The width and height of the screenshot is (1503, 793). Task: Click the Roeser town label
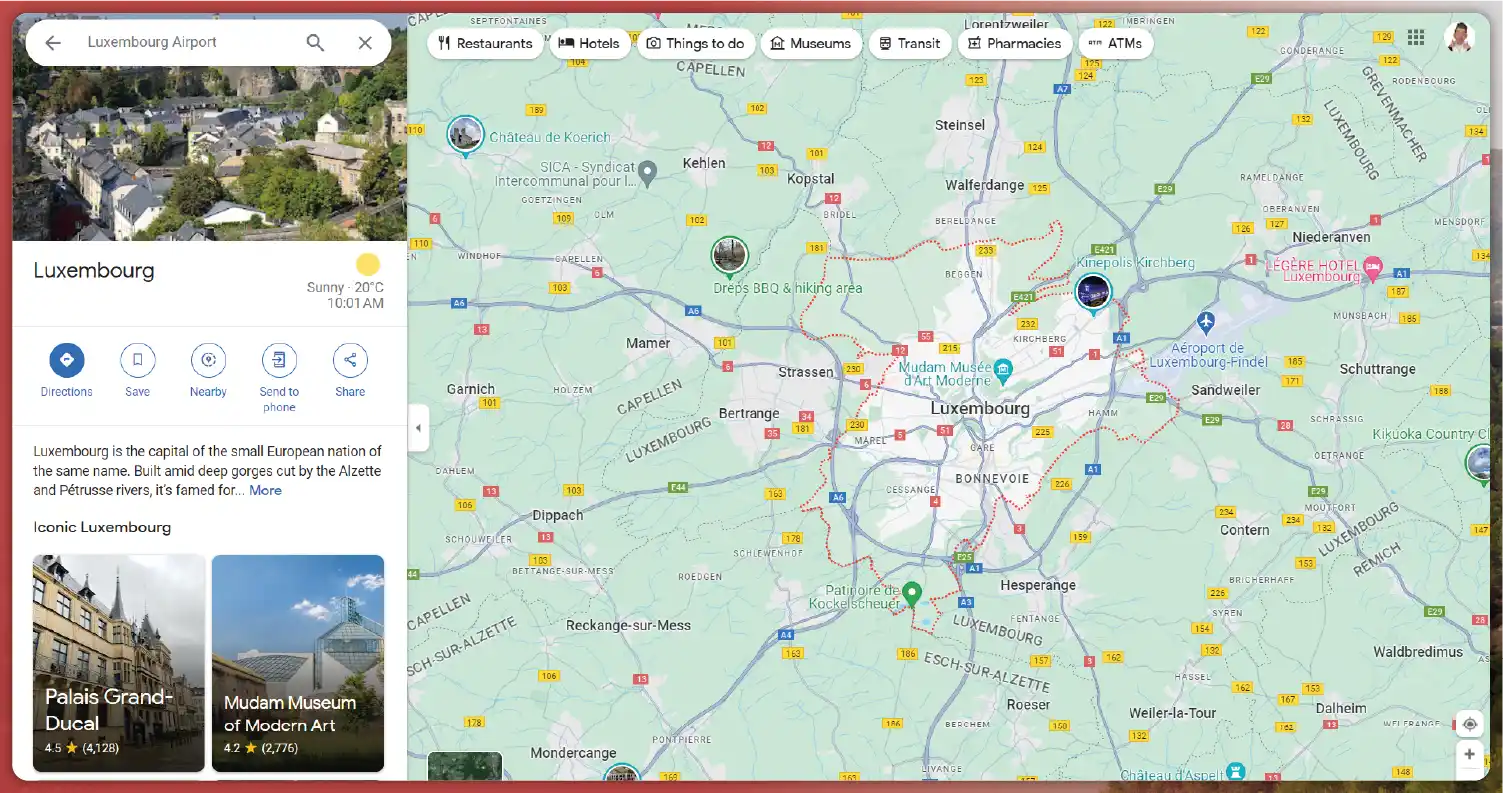point(1029,704)
